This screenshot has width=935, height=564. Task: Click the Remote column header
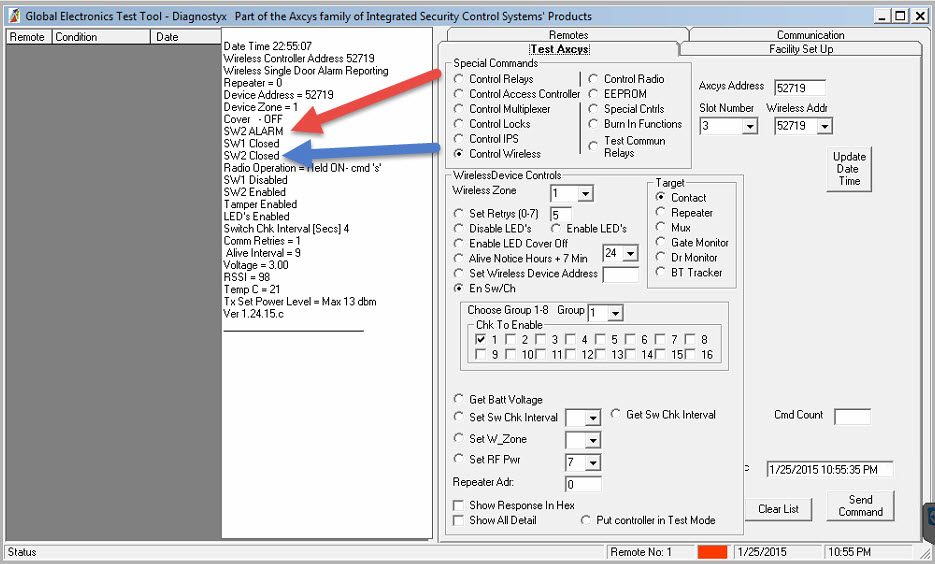click(x=29, y=37)
